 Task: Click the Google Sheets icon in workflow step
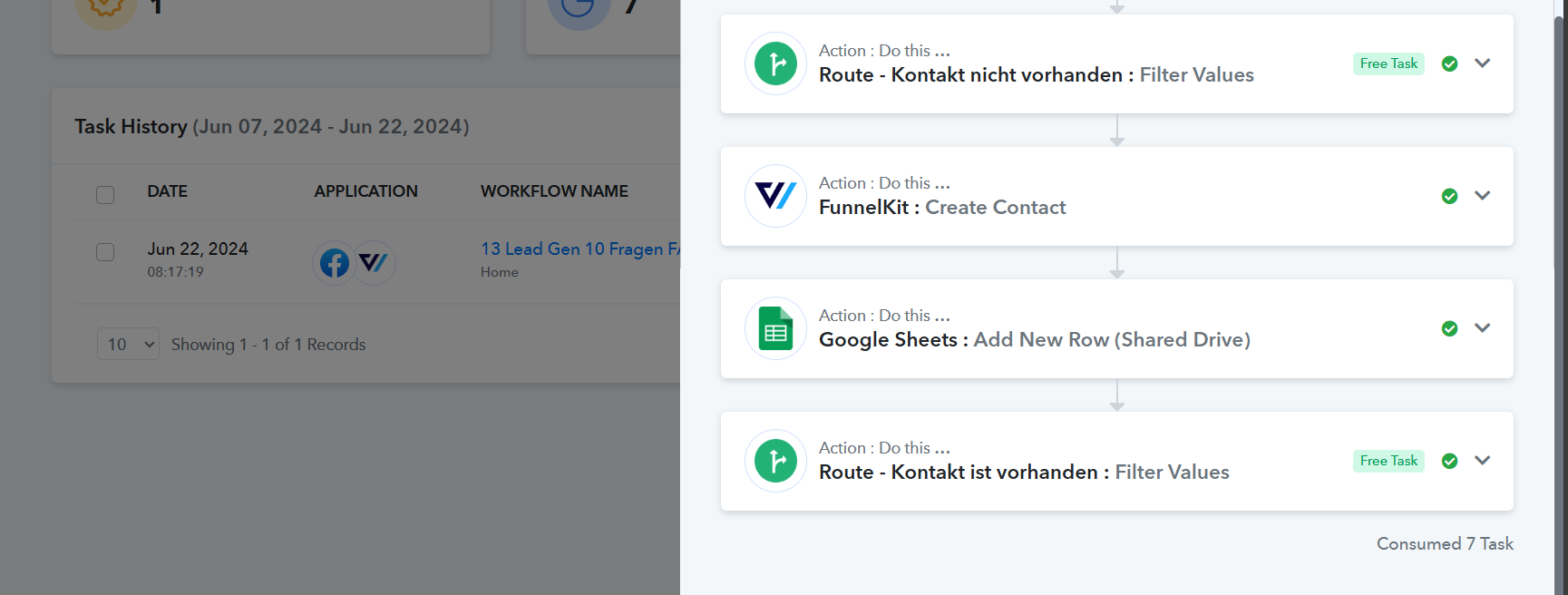click(775, 328)
